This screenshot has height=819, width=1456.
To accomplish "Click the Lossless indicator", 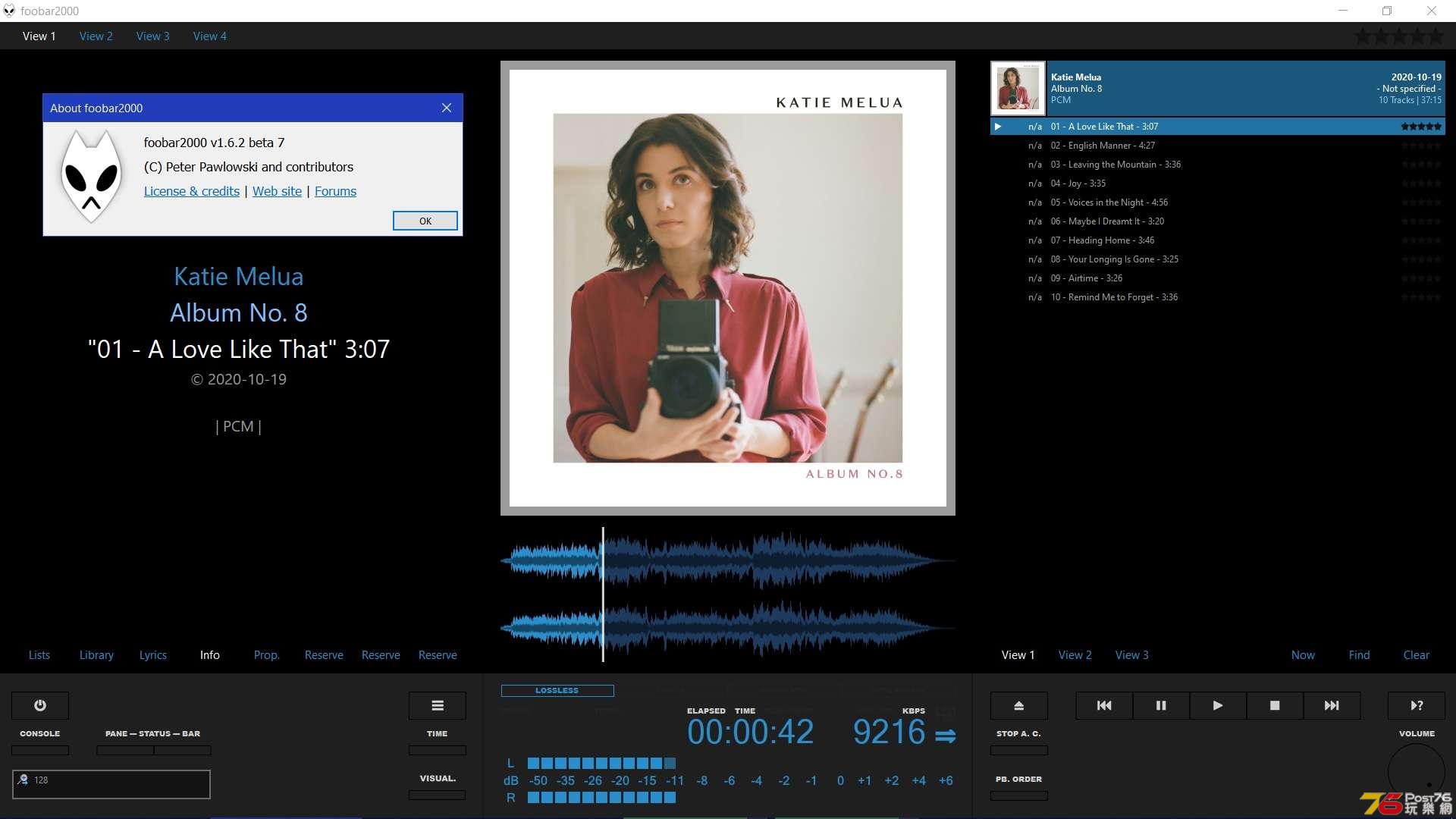I will tap(557, 691).
